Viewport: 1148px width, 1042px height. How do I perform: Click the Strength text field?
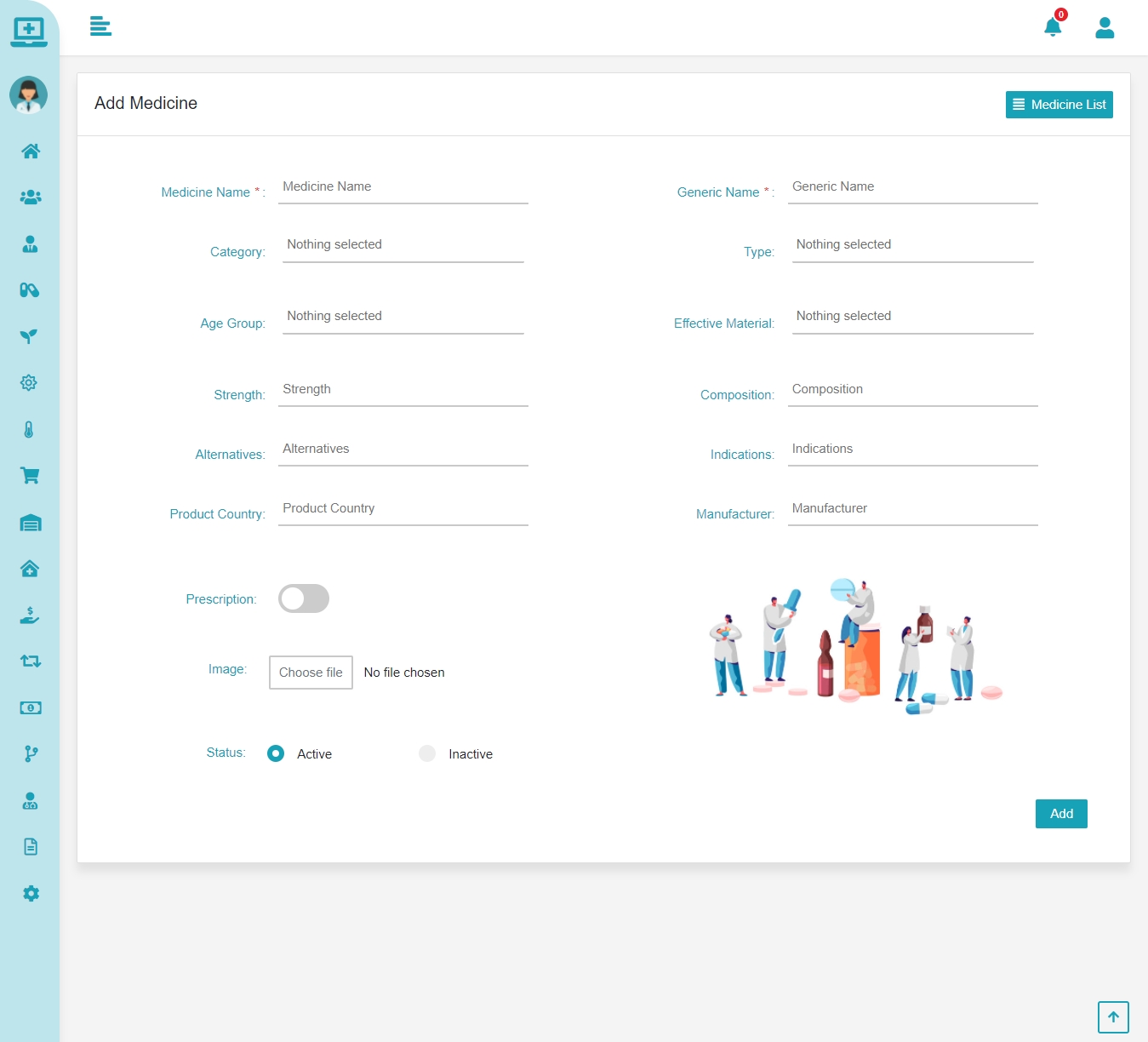pyautogui.click(x=403, y=390)
